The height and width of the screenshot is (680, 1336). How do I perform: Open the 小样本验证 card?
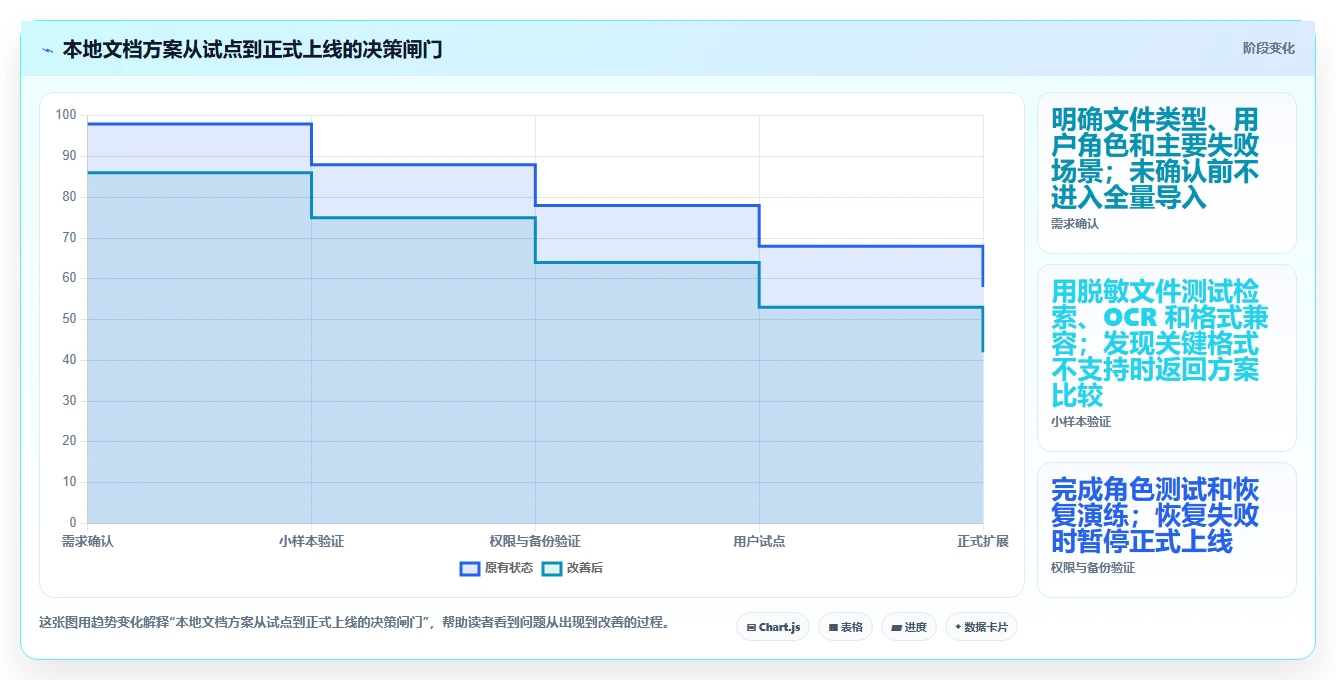pos(1167,358)
